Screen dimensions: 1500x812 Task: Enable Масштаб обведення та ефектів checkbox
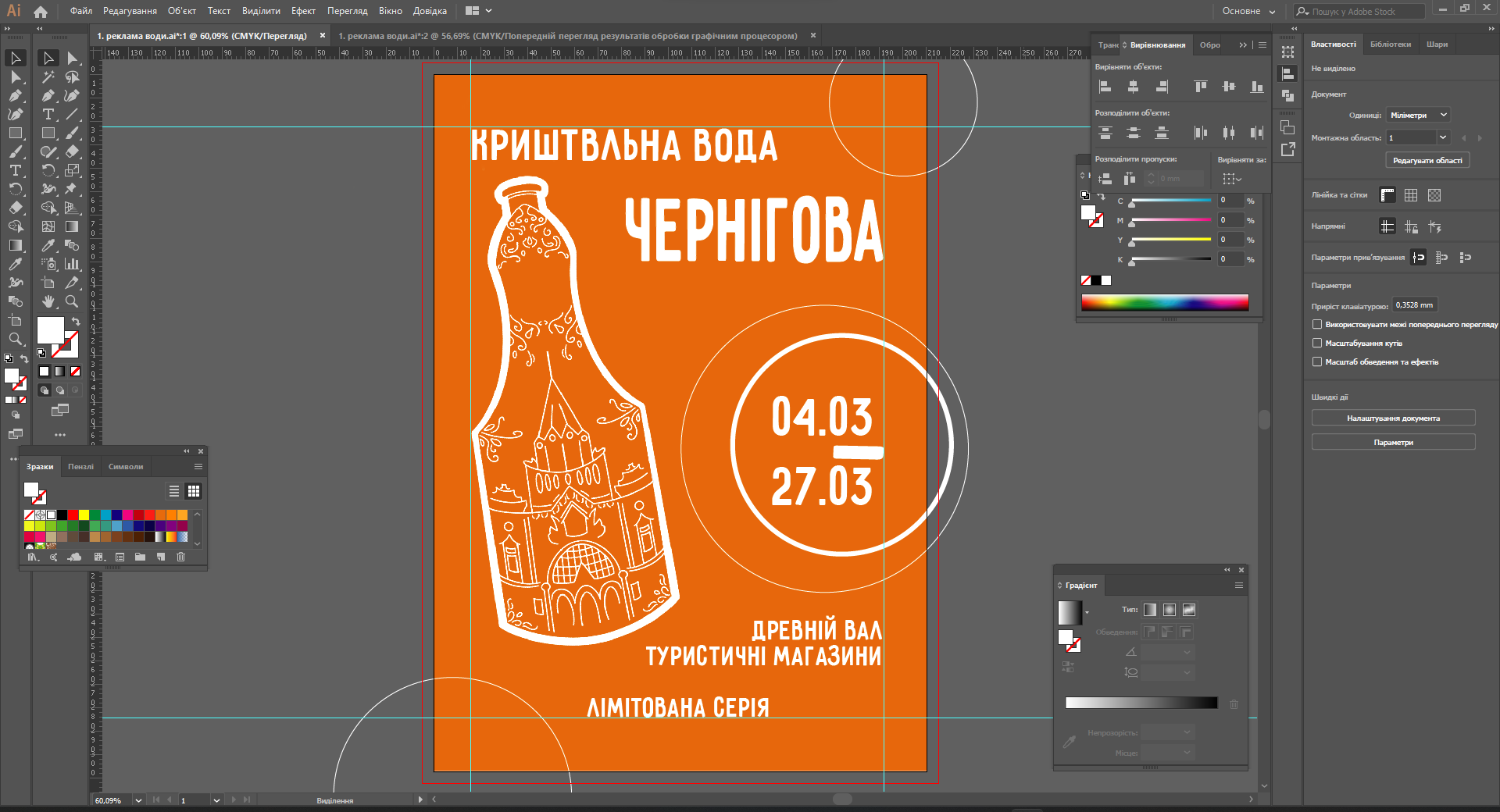coord(1317,361)
